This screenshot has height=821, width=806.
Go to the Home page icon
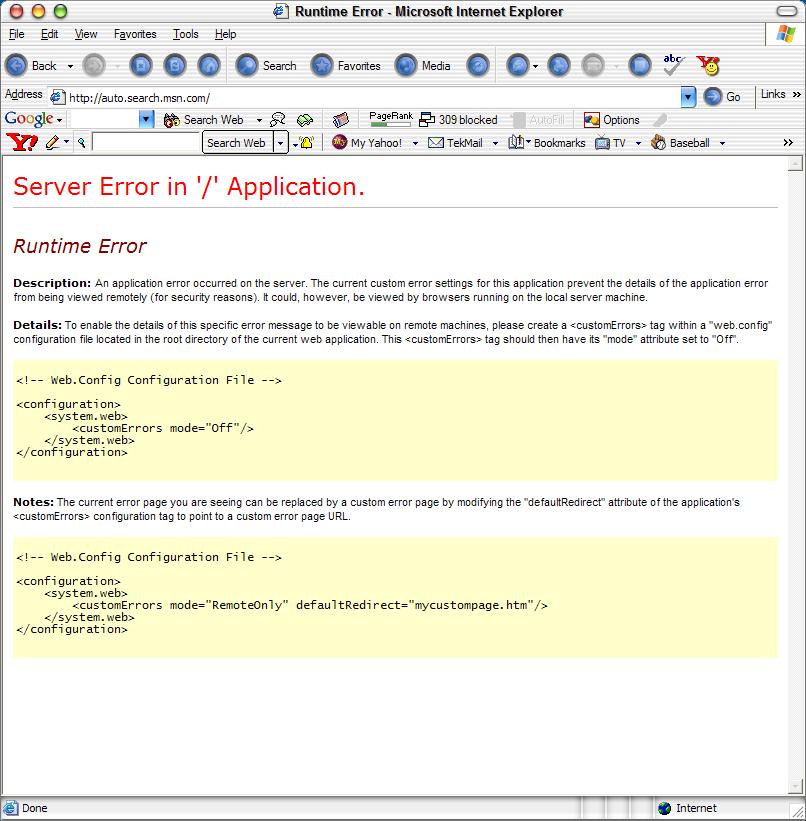(209, 66)
